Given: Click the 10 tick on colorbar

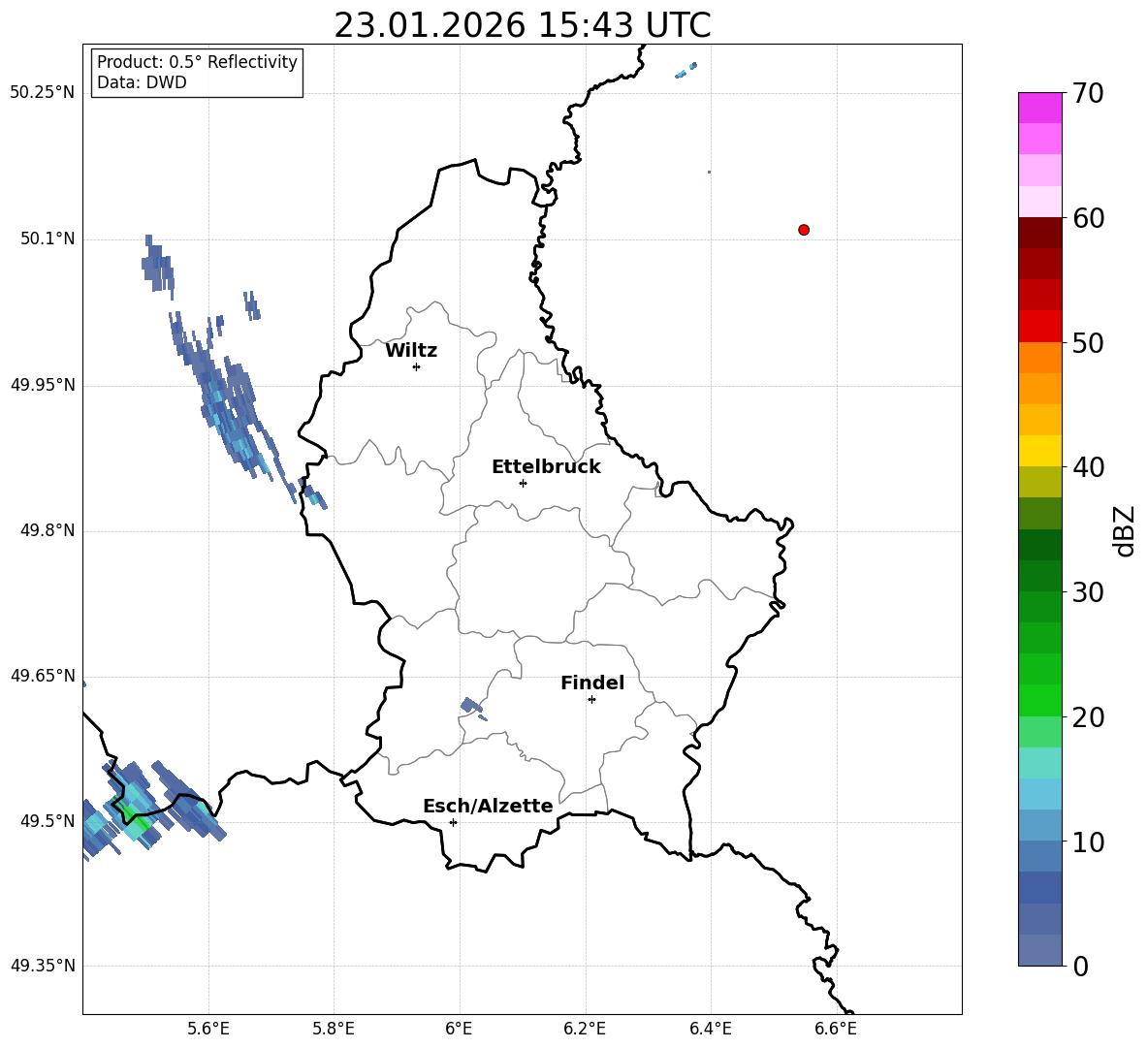Looking at the screenshot, I should coord(1088,842).
